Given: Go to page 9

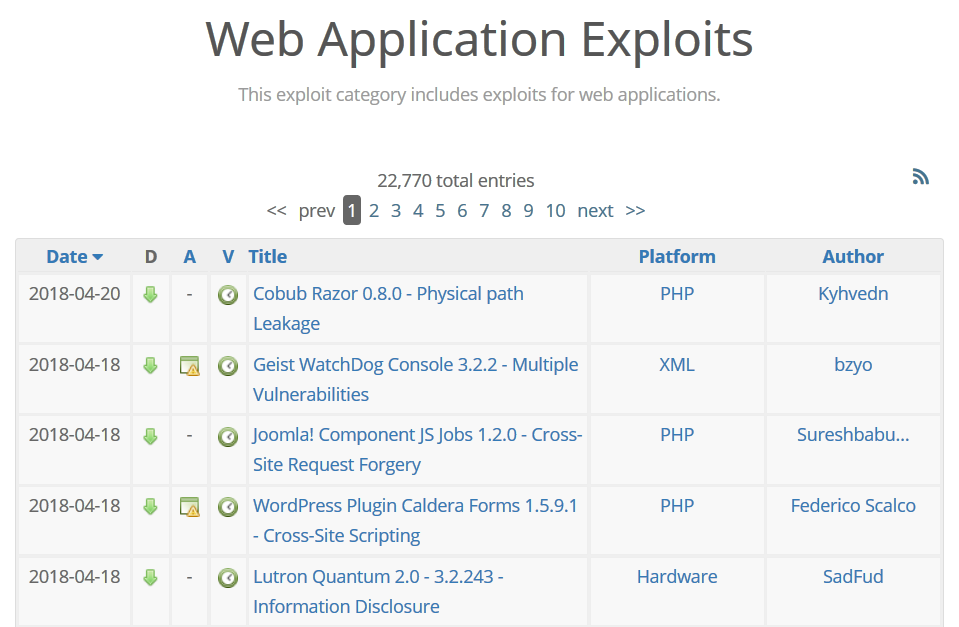Looking at the screenshot, I should click(x=528, y=210).
